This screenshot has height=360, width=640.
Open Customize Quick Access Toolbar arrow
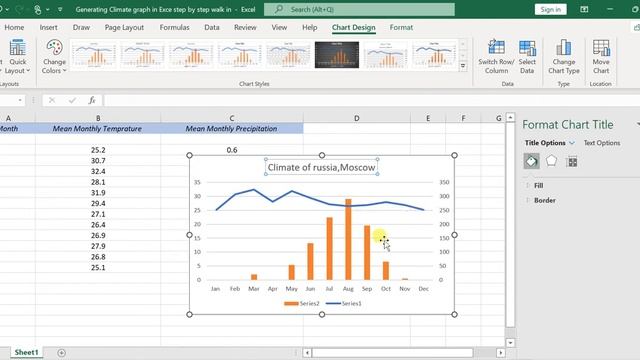tap(60, 9)
